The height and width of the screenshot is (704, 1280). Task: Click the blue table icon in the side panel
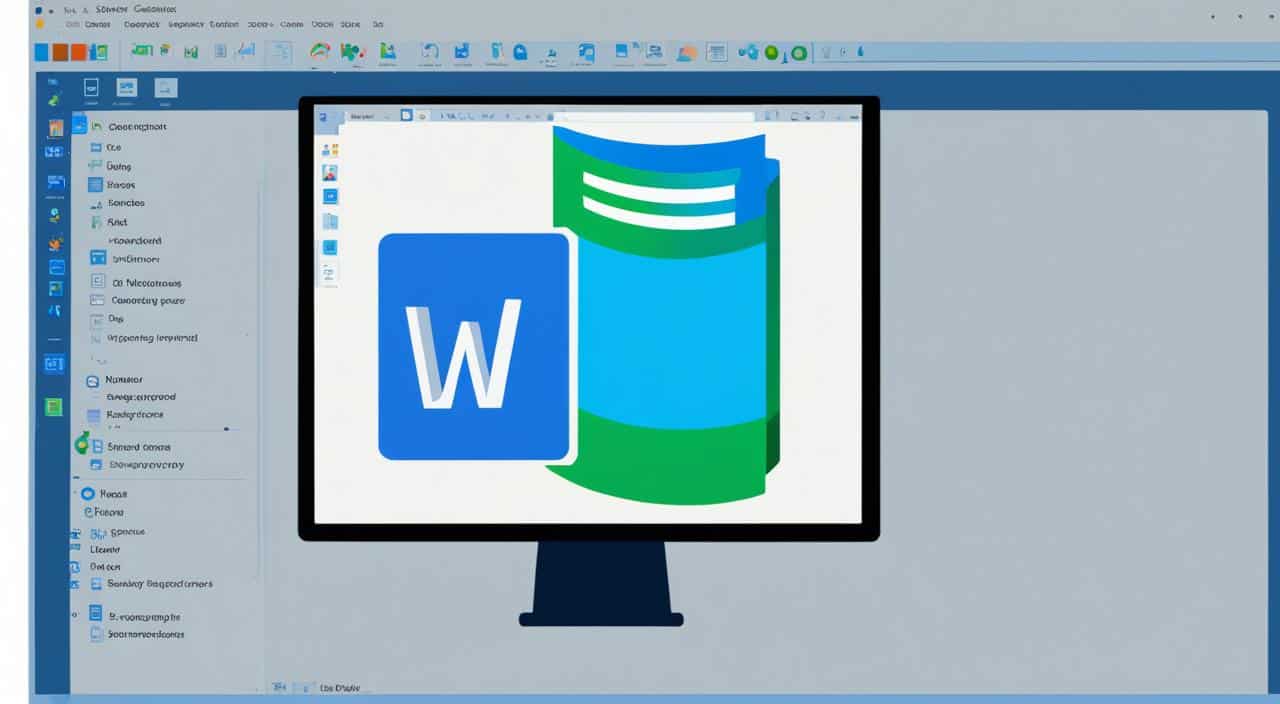95,185
